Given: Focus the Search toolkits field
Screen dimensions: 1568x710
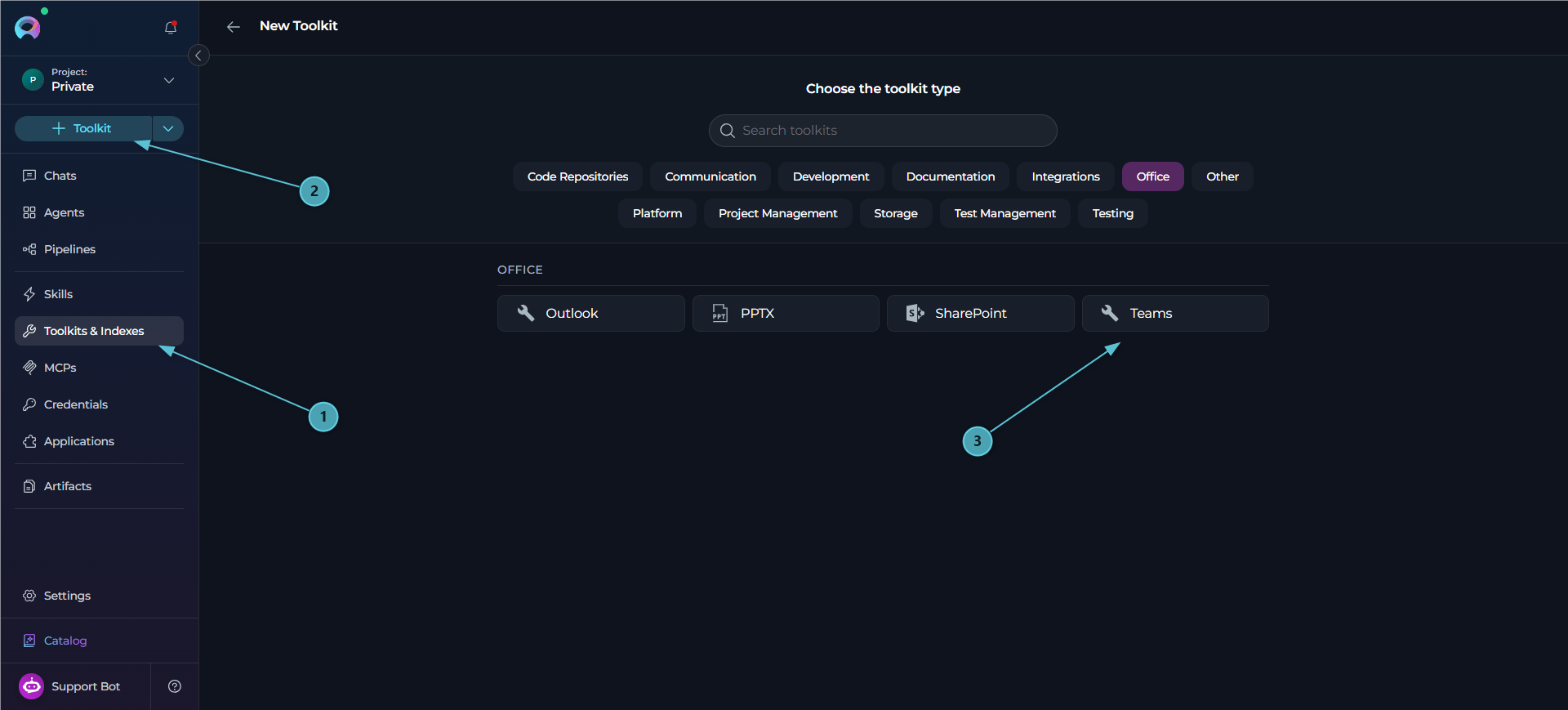Looking at the screenshot, I should 883,131.
